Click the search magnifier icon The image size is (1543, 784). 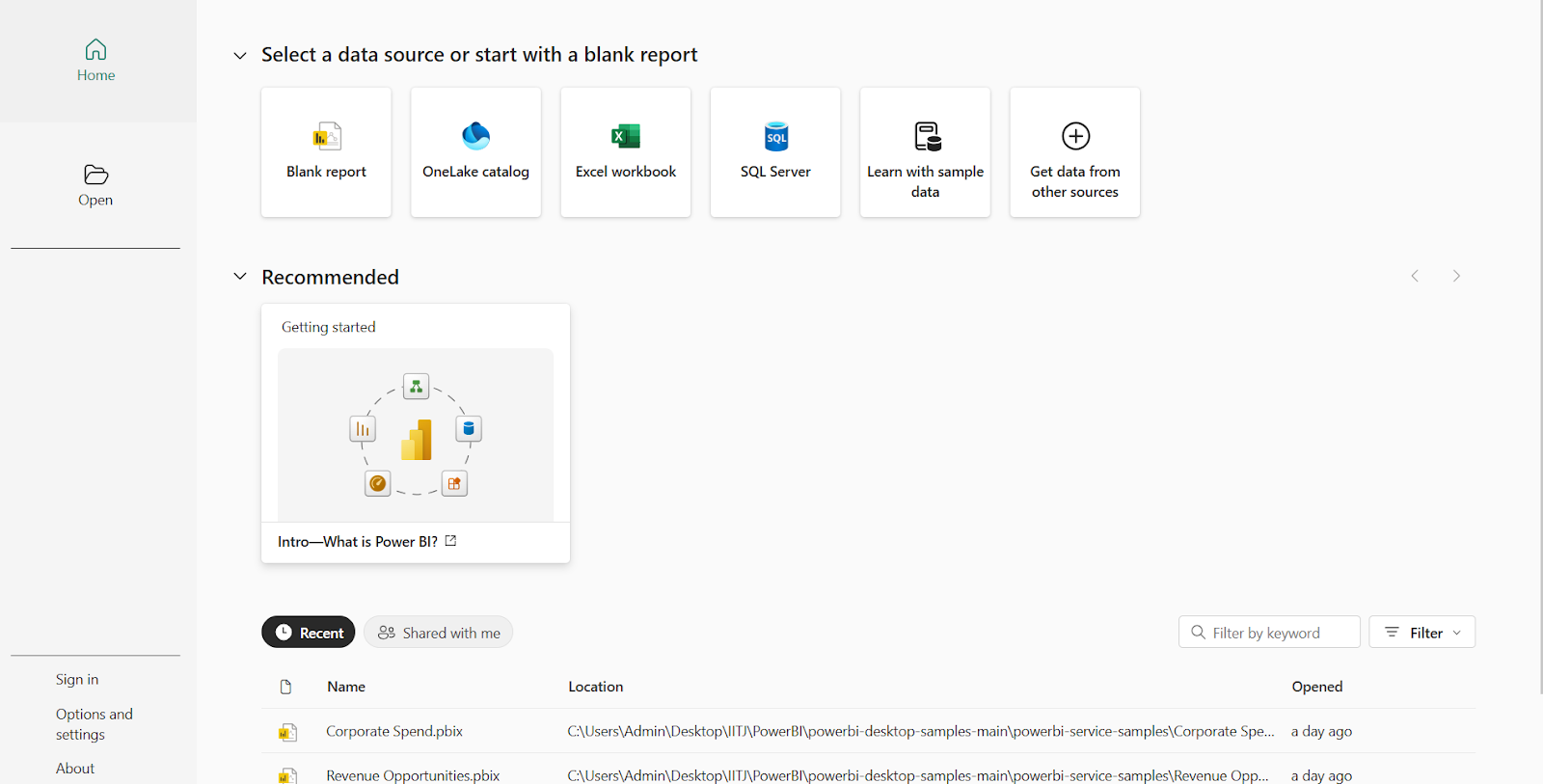click(1198, 633)
